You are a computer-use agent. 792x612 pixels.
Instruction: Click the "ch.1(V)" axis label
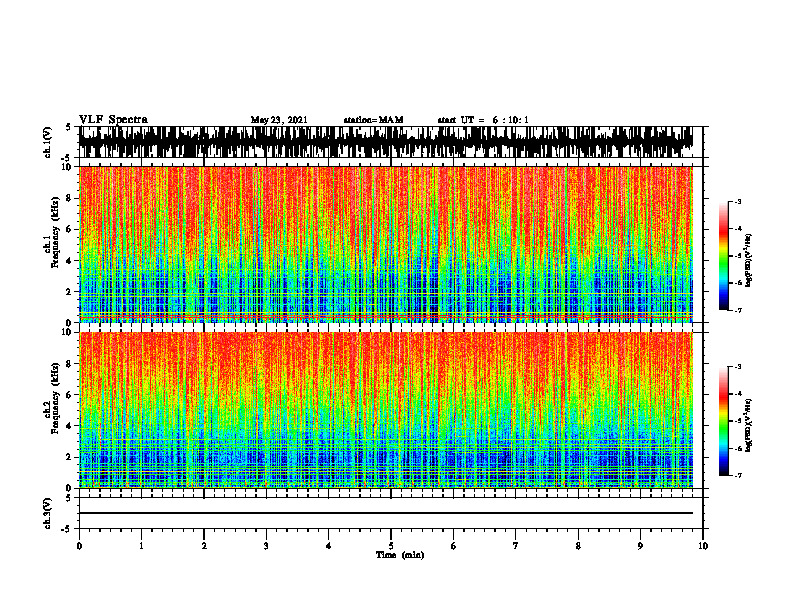(x=47, y=142)
